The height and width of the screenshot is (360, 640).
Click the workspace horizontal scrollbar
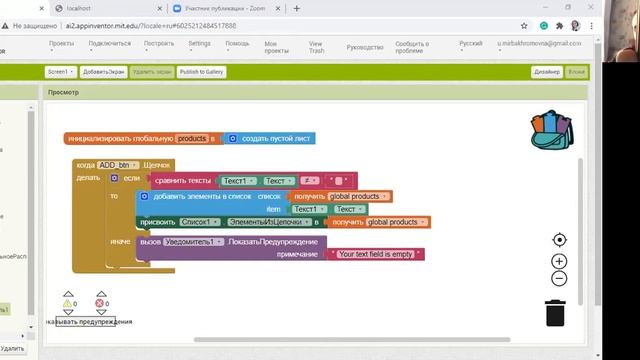[352, 340]
